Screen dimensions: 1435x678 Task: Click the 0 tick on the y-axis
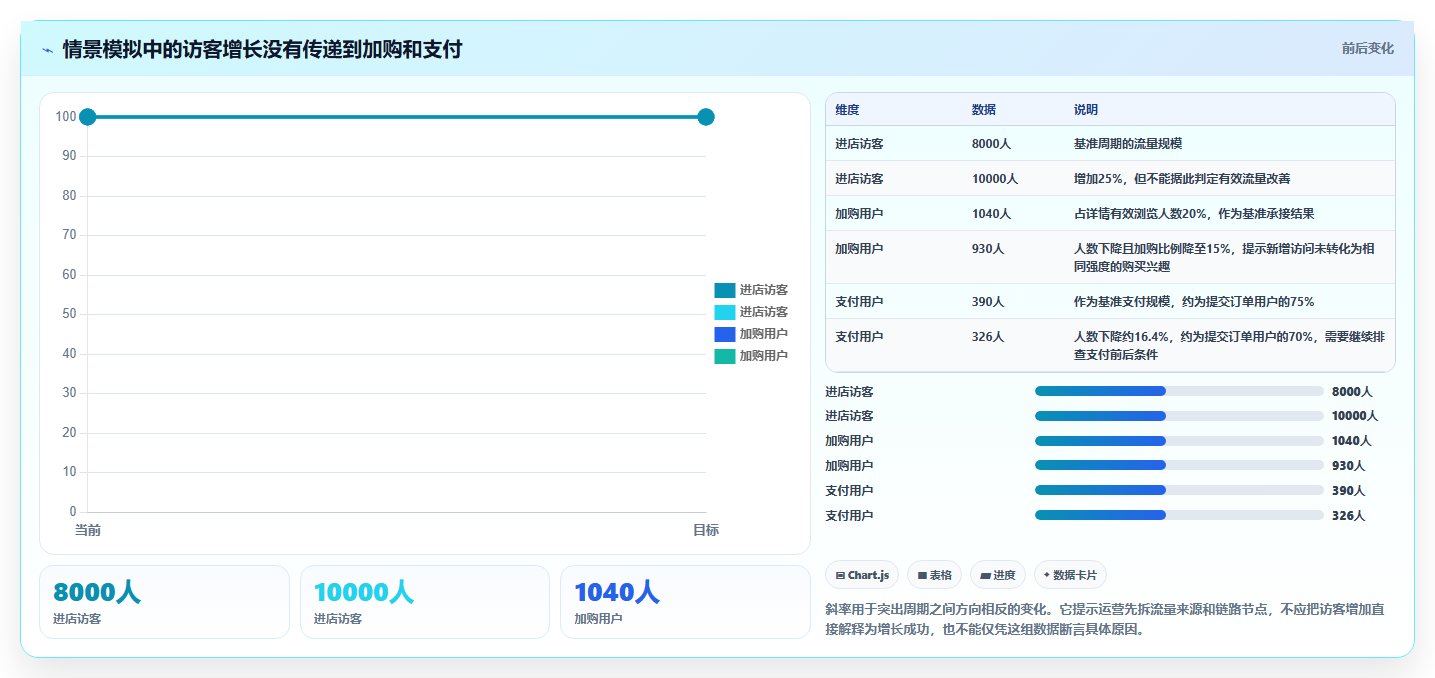(73, 512)
